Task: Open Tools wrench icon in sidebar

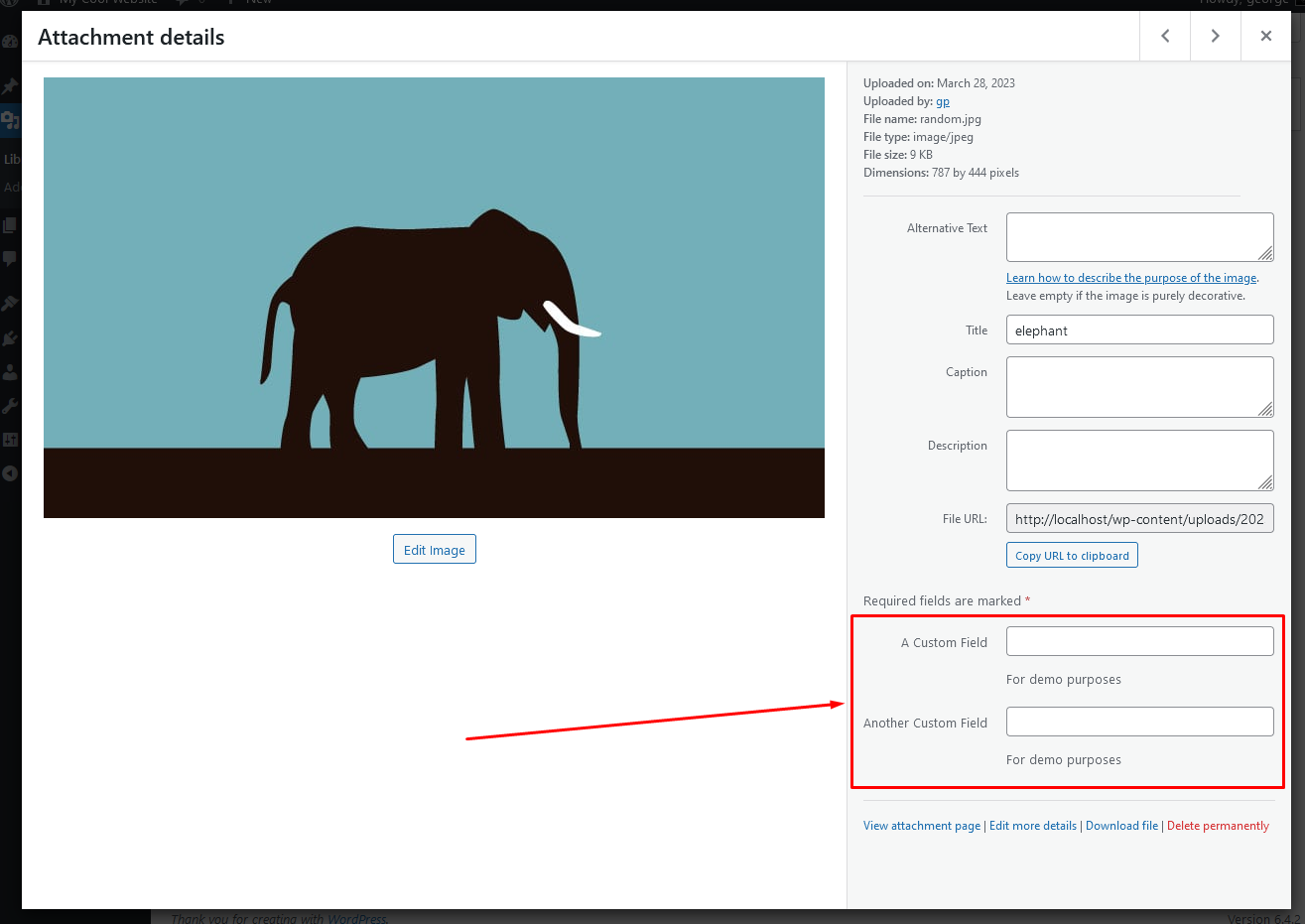Action: click(x=10, y=406)
